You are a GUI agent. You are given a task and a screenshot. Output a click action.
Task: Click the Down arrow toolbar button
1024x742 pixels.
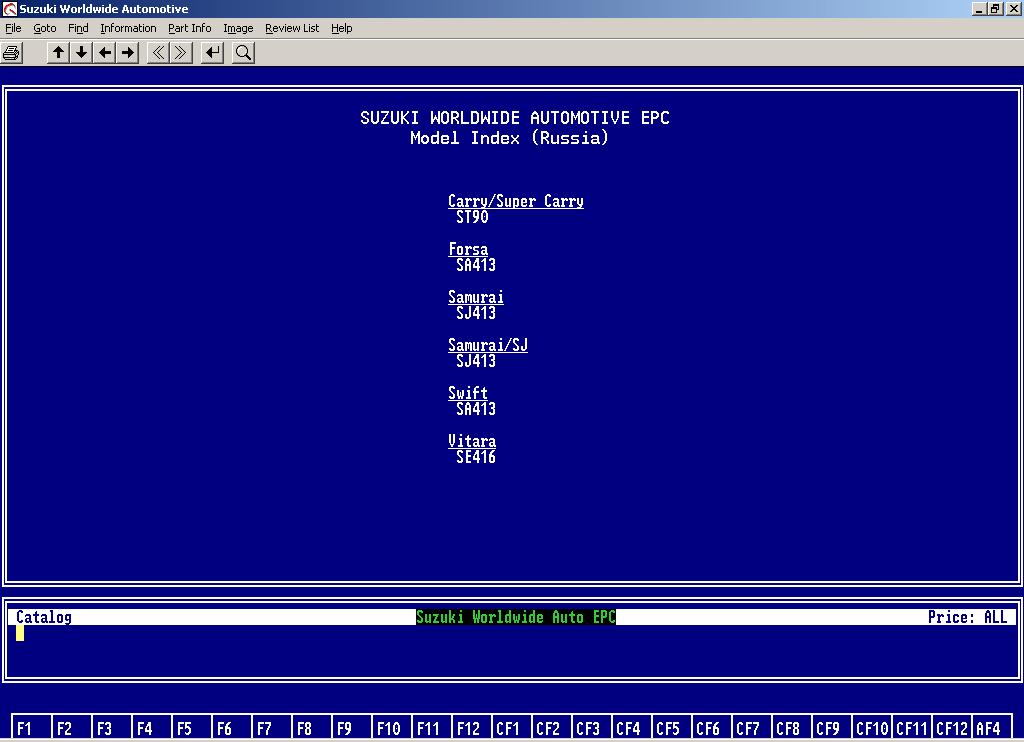tap(82, 53)
